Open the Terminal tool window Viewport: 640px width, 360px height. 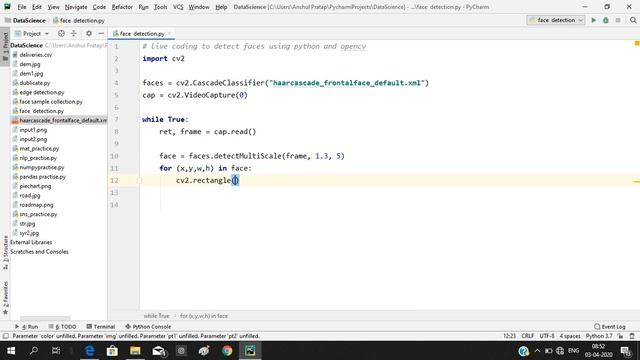coord(100,327)
